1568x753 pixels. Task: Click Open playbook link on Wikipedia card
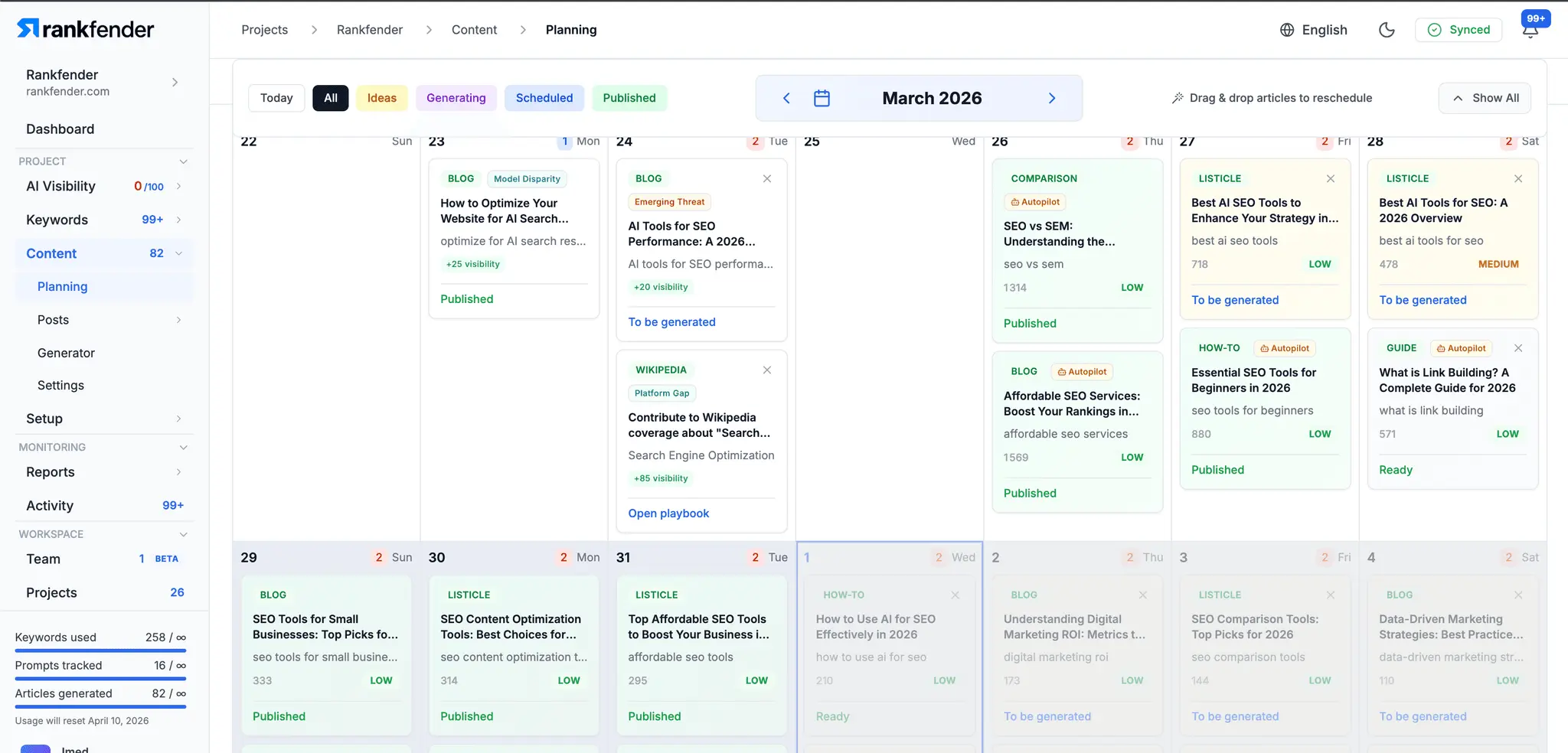coord(668,513)
